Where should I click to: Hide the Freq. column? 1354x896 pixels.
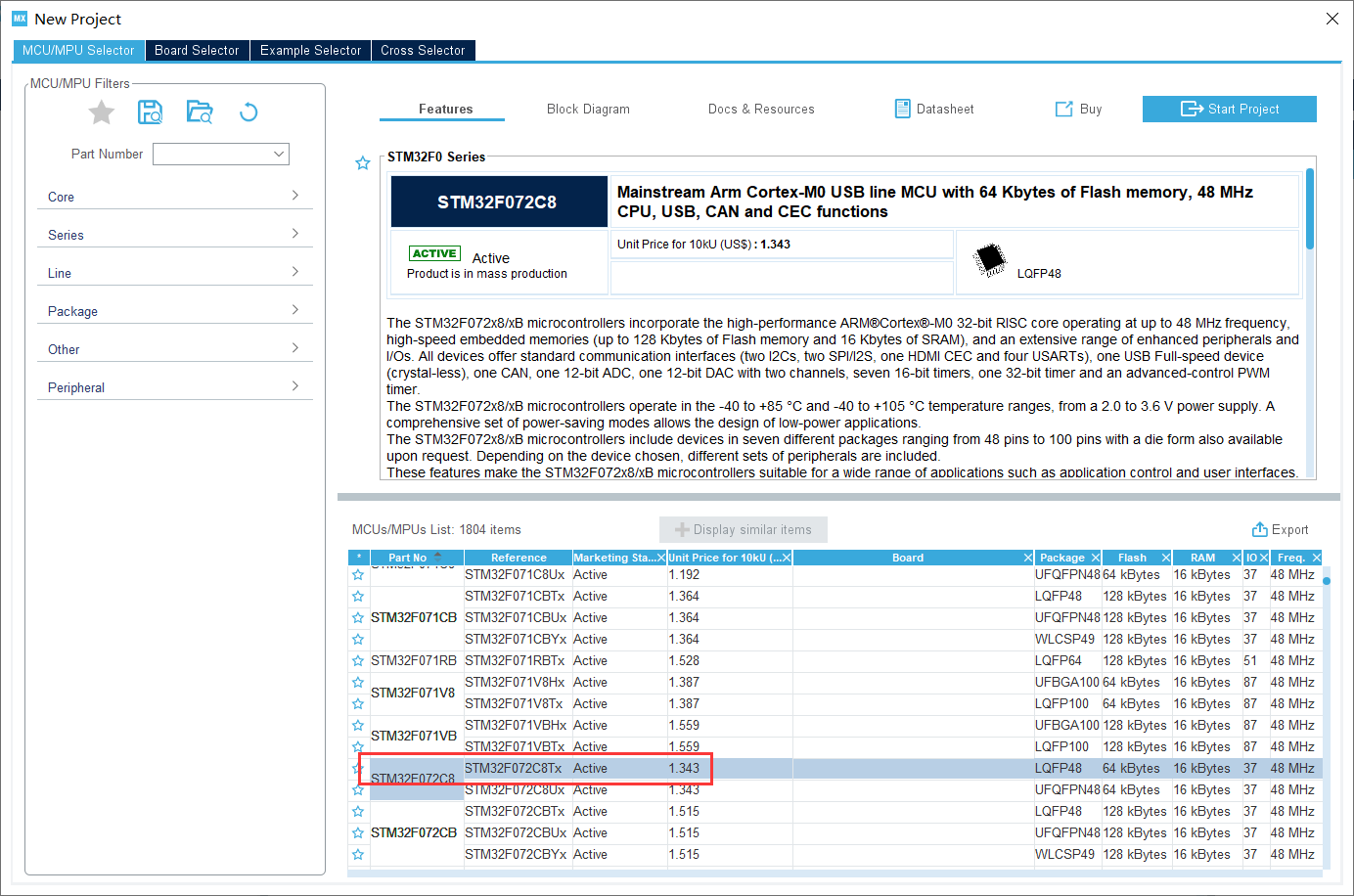pyautogui.click(x=1316, y=558)
